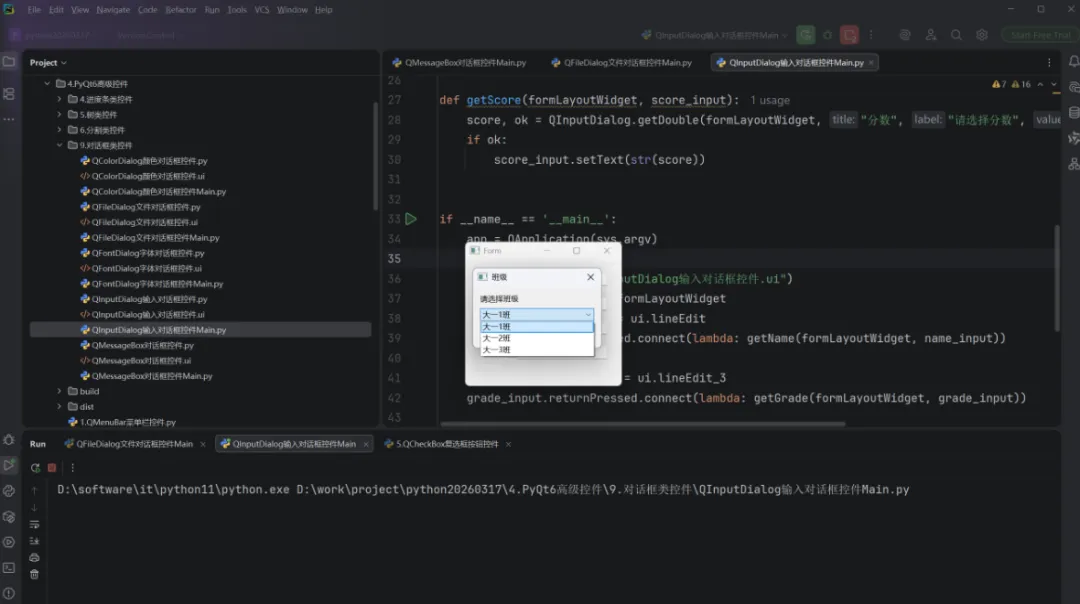Rerun the QInputDialog script in Run panel
The height and width of the screenshot is (604, 1080).
[x=35, y=468]
